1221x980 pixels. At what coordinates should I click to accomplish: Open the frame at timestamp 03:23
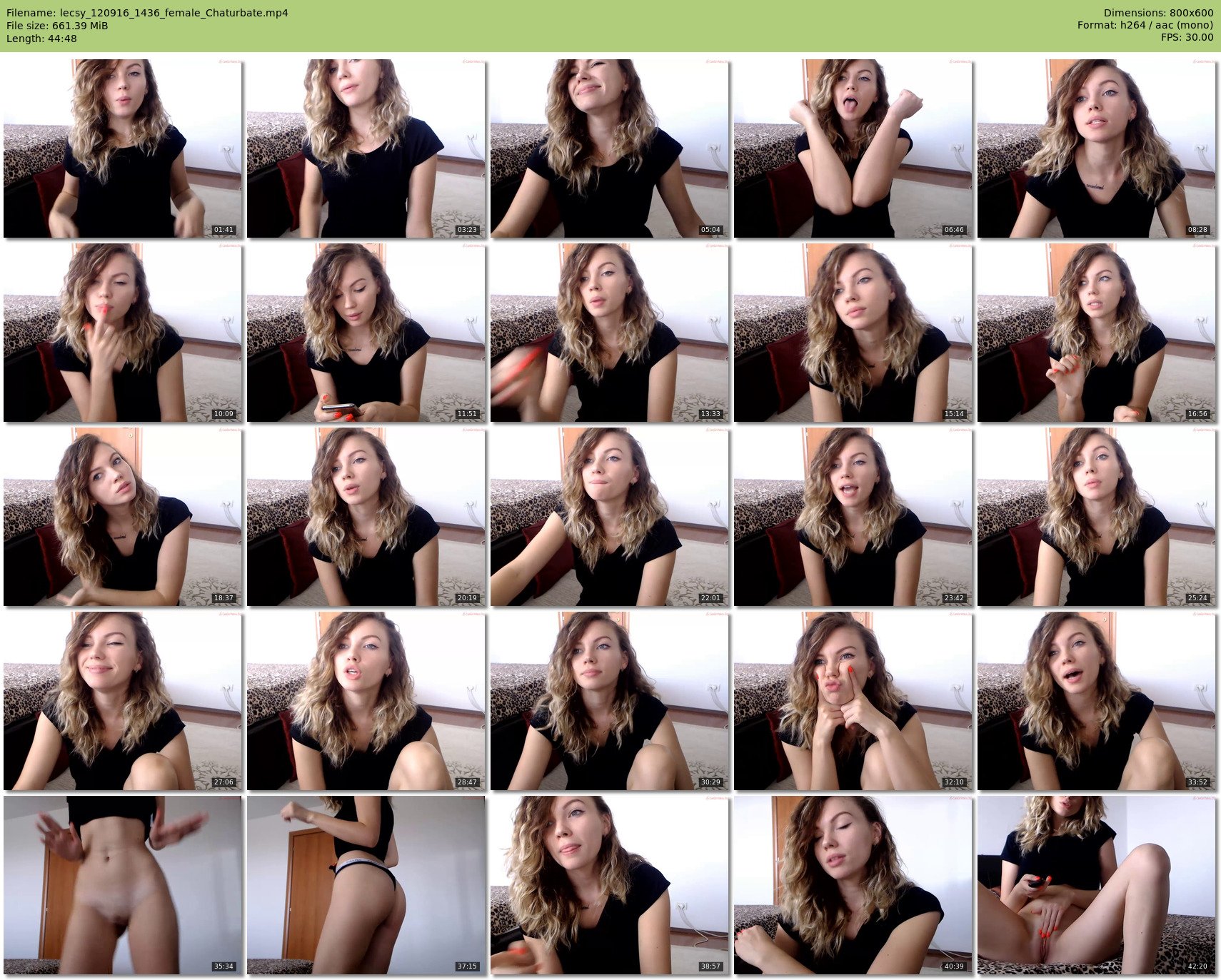click(x=366, y=148)
